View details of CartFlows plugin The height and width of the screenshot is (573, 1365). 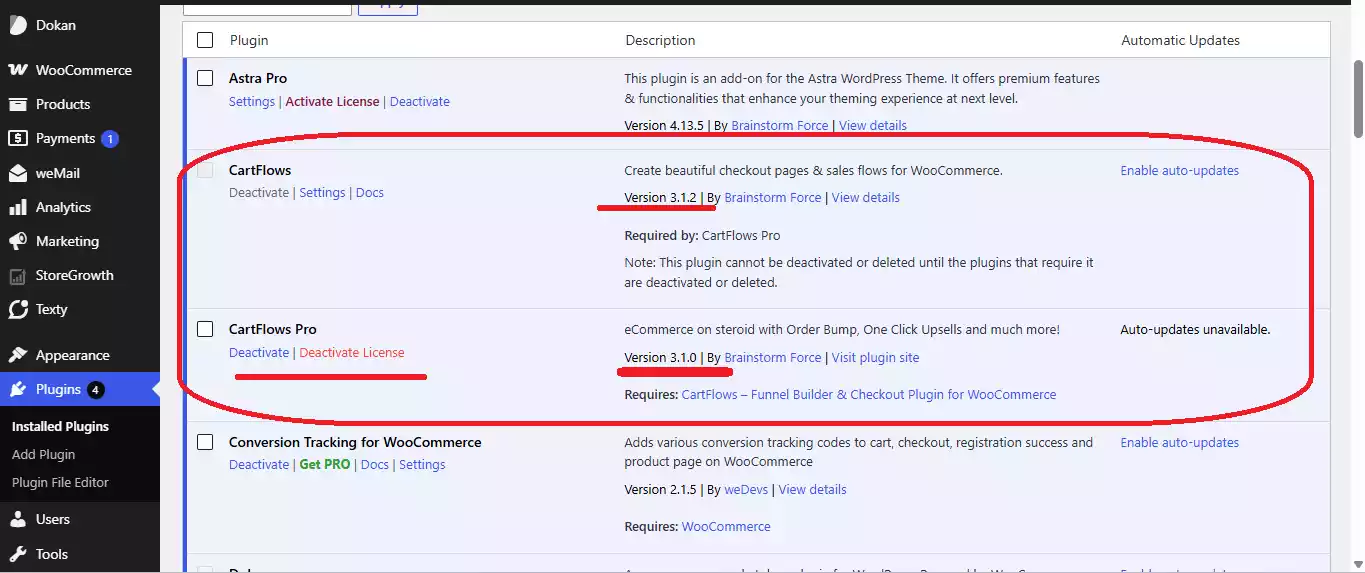(x=866, y=197)
